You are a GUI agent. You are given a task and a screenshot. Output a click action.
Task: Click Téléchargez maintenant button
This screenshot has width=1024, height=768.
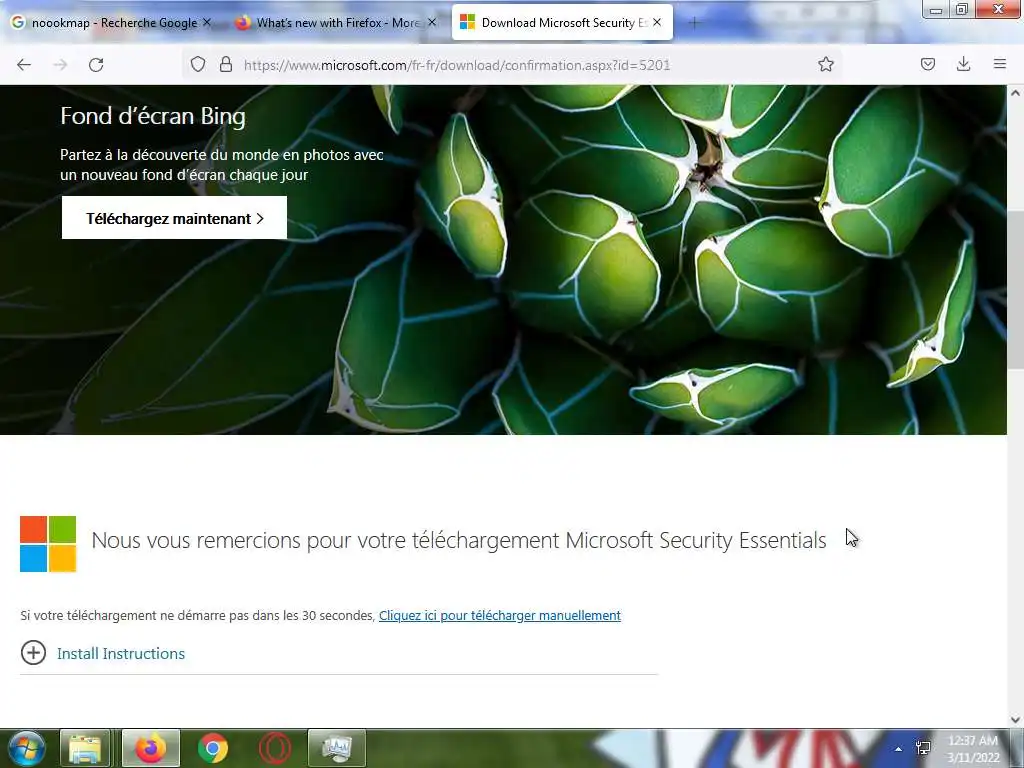click(x=174, y=218)
